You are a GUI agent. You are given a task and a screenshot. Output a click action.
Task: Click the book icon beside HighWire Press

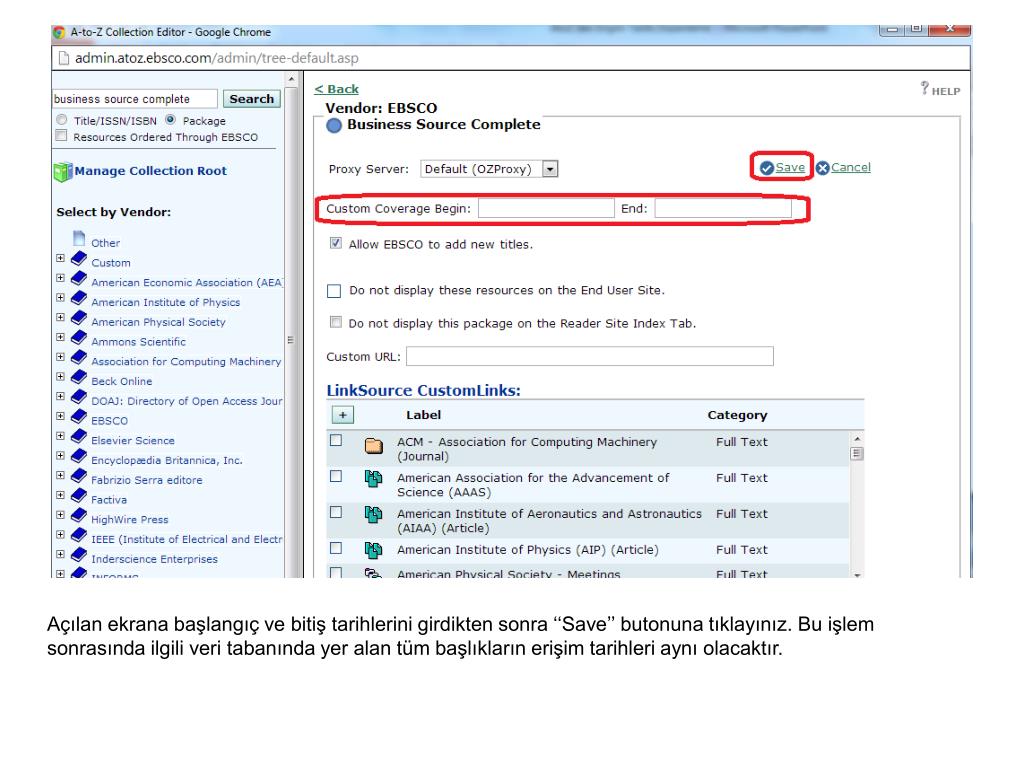[79, 515]
